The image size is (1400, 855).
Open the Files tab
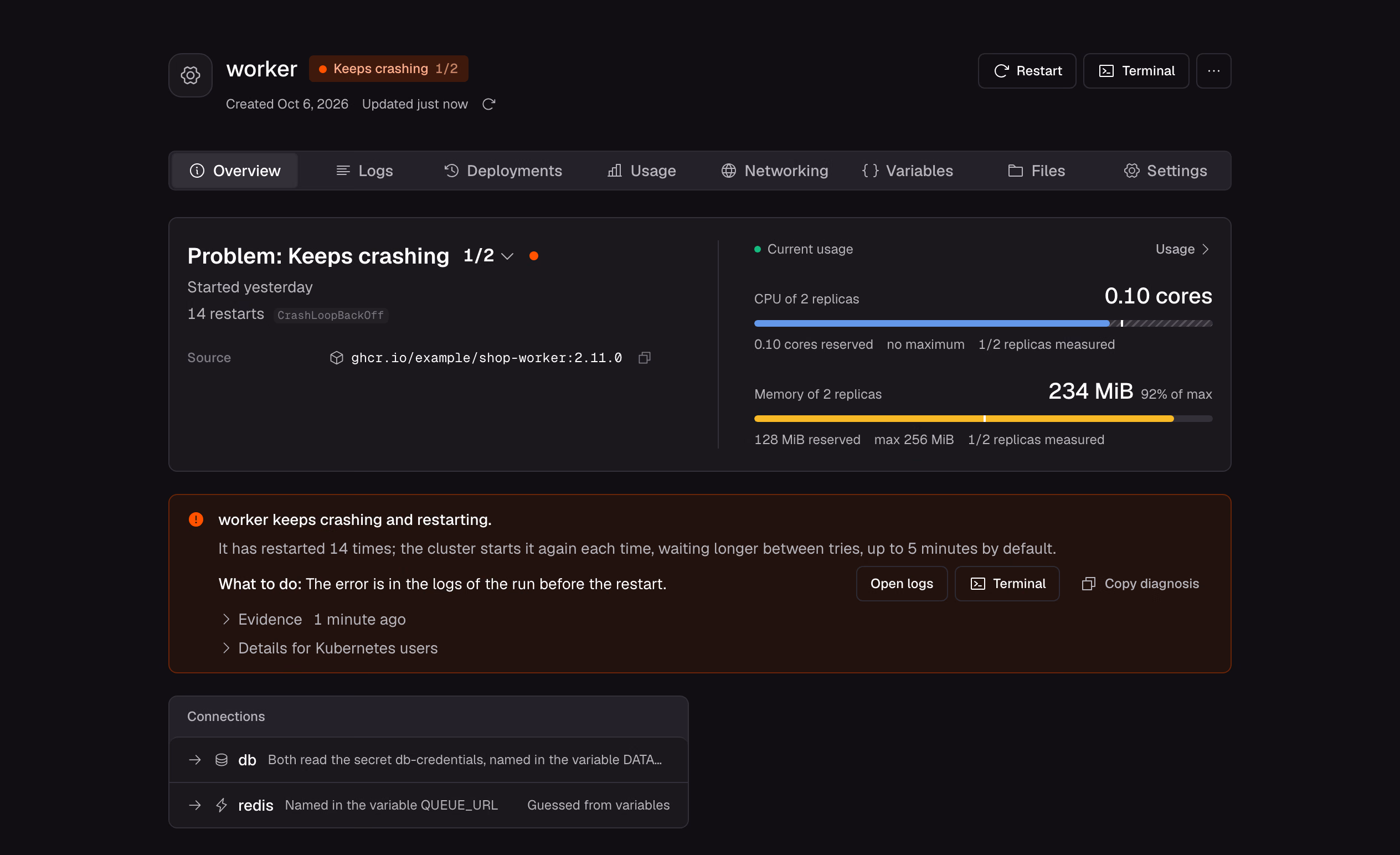pyautogui.click(x=1036, y=171)
